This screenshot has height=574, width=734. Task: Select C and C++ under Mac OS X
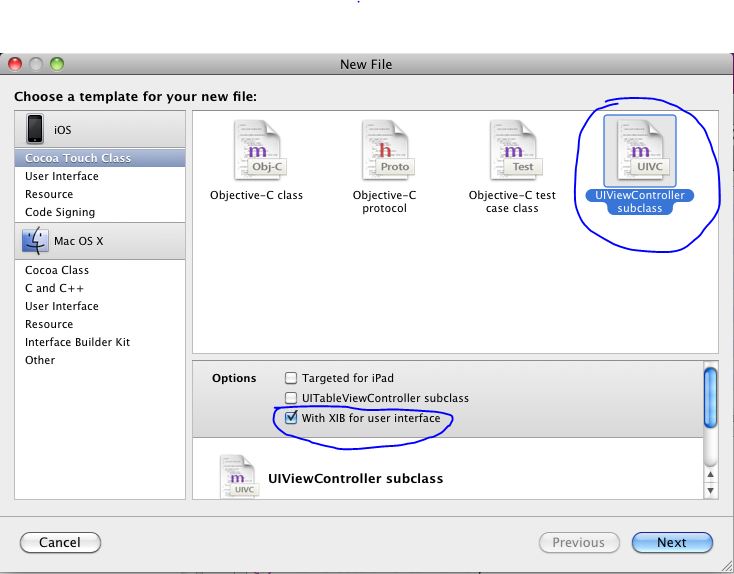tap(54, 288)
